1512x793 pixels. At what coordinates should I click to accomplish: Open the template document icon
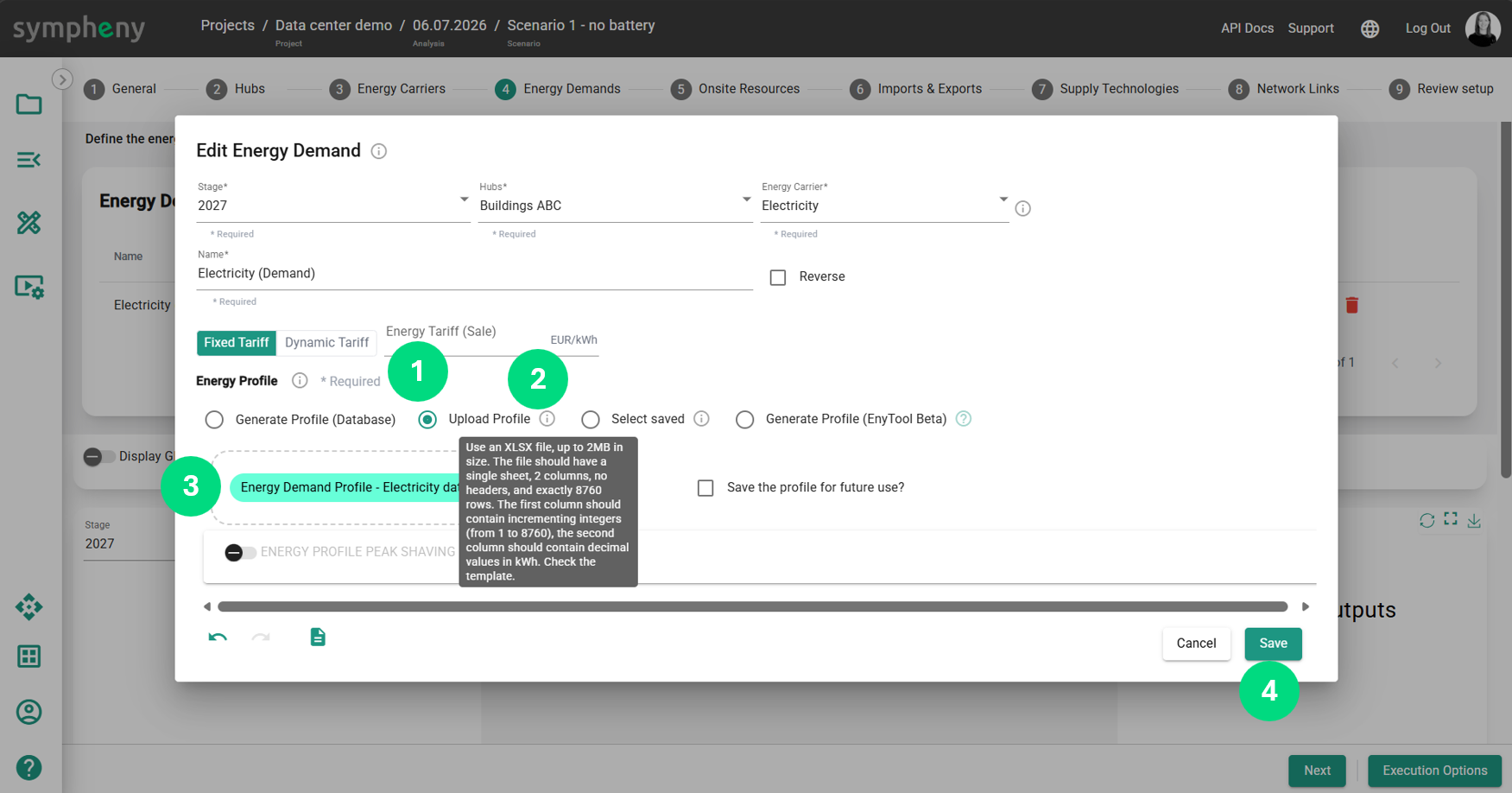pos(318,638)
